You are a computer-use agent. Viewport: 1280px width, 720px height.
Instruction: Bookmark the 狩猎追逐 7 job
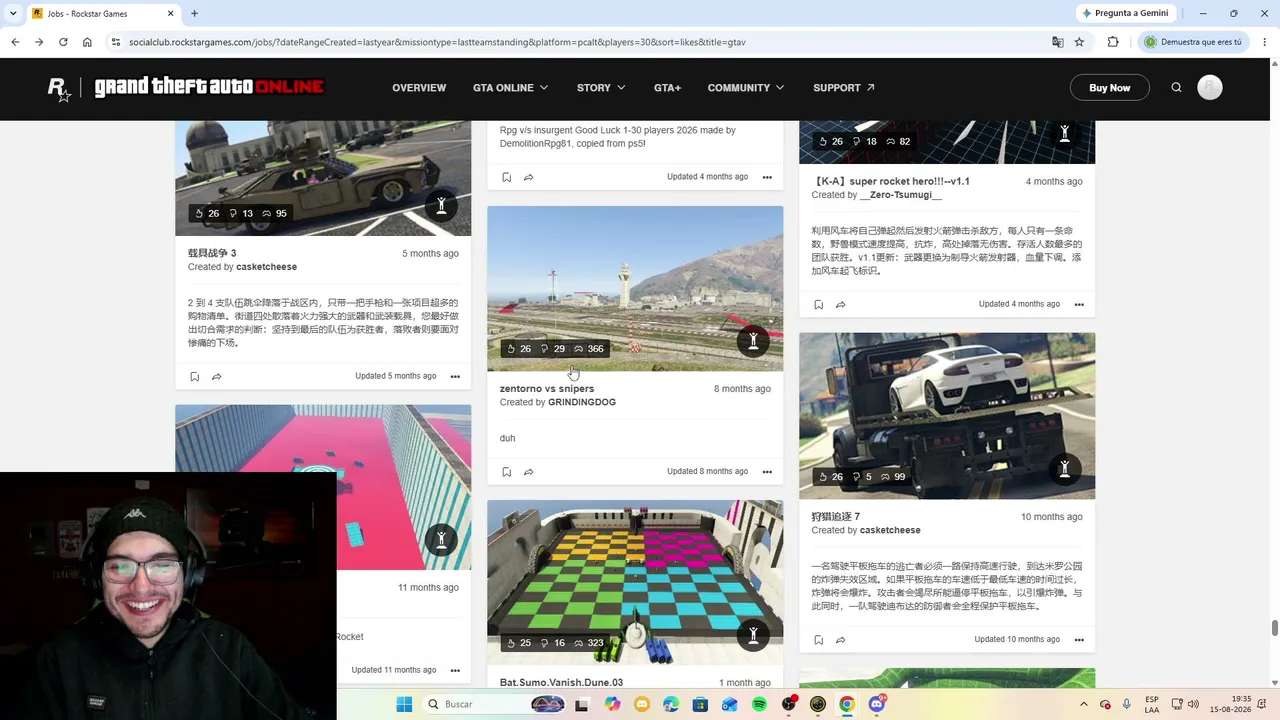818,640
